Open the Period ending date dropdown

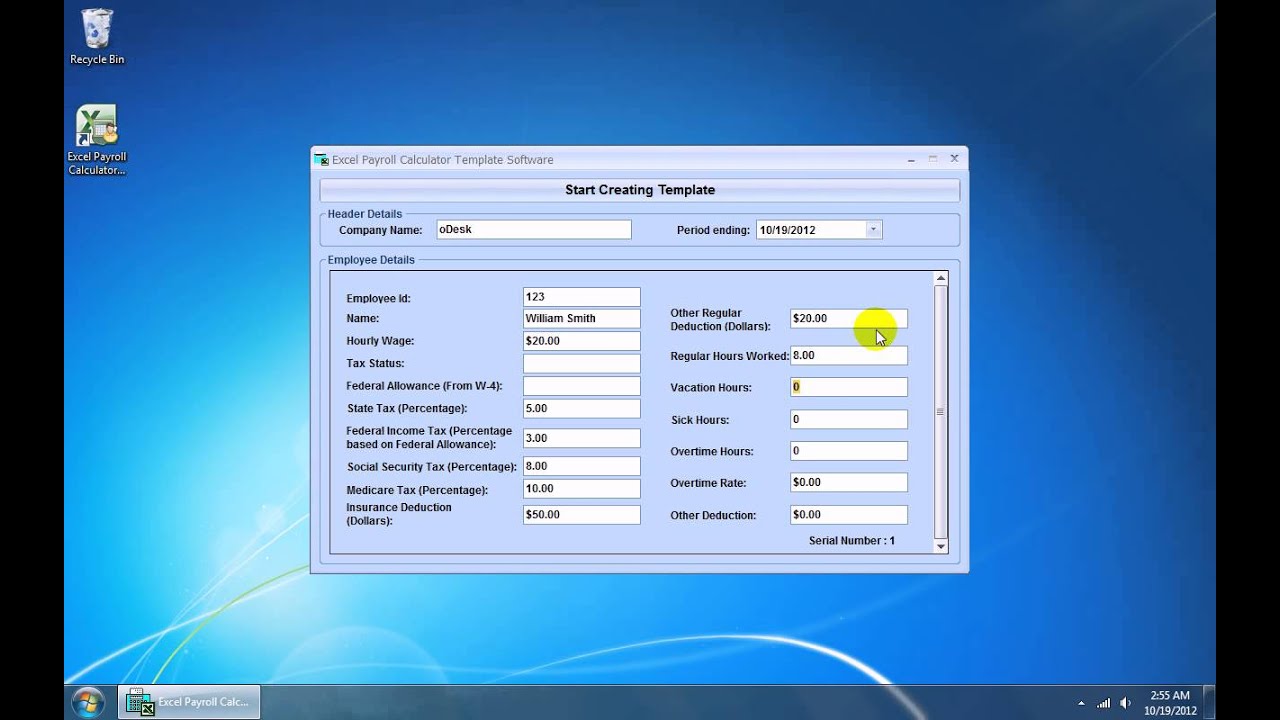[x=873, y=229]
